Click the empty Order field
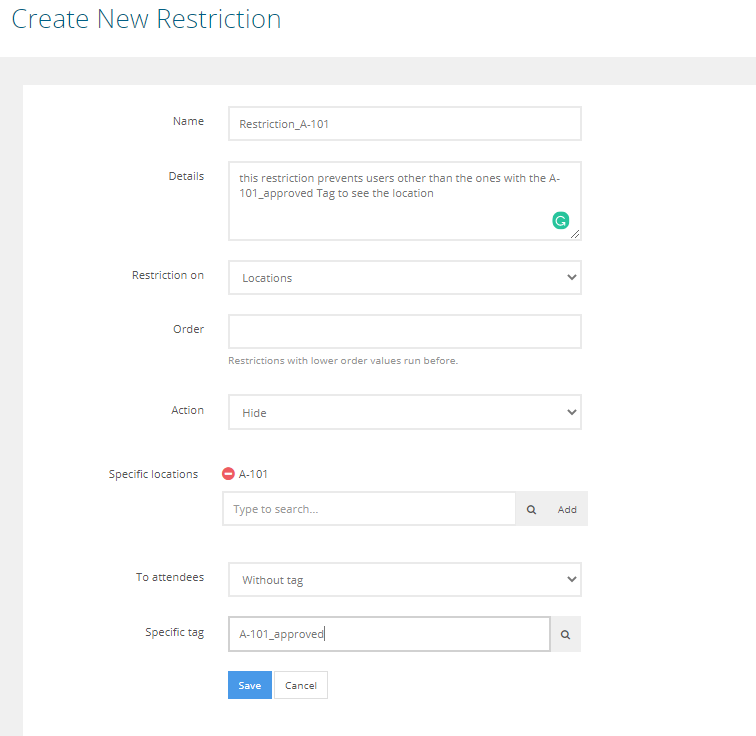This screenshot has height=736, width=756. pyautogui.click(x=404, y=332)
